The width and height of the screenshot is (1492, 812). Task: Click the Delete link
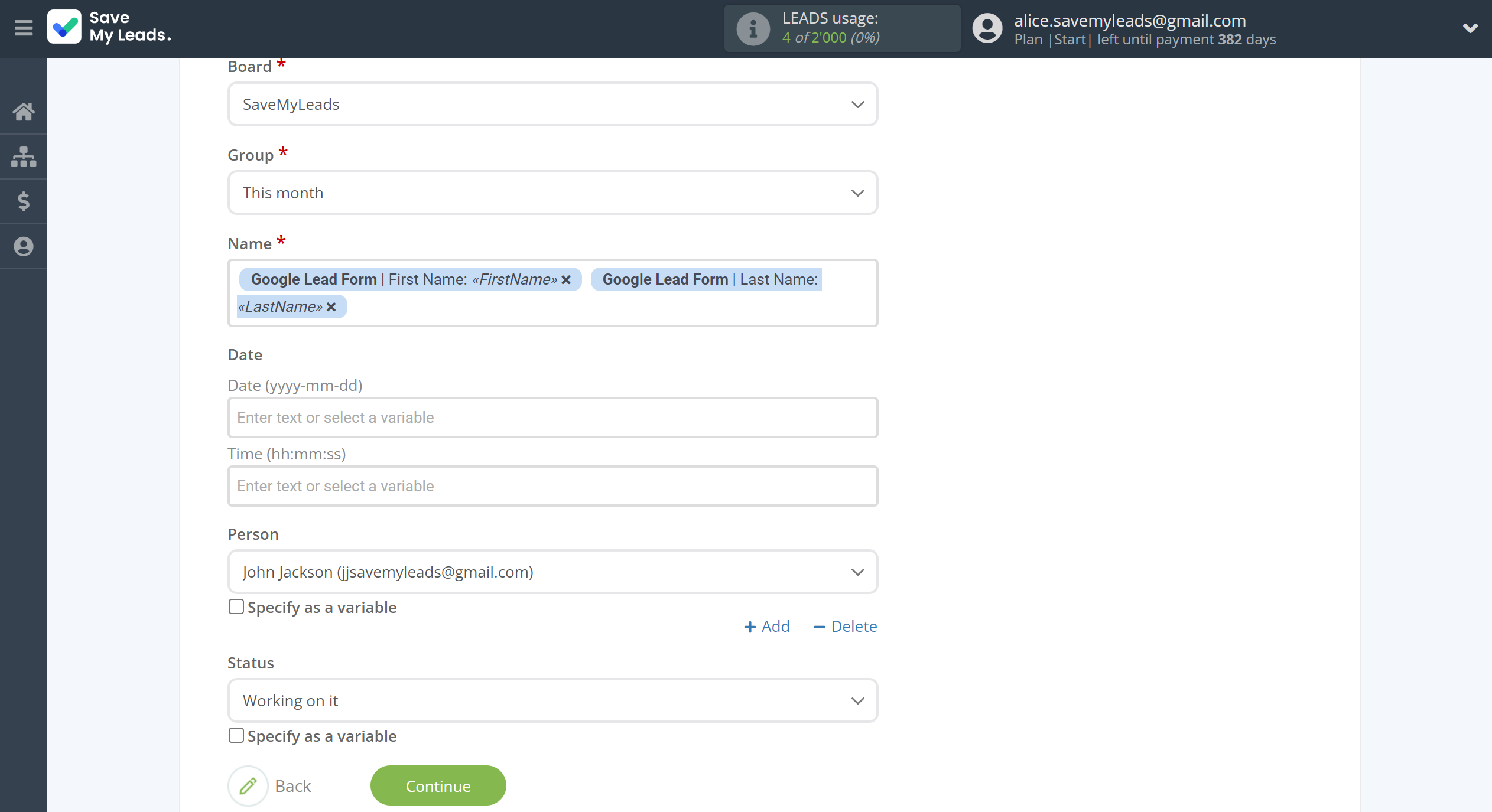tap(845, 627)
